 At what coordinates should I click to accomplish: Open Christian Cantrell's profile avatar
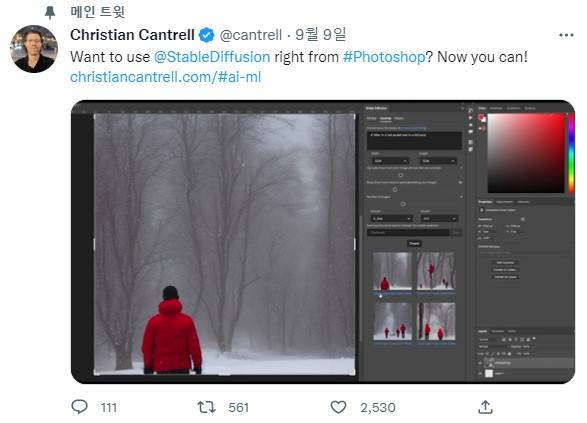click(x=34, y=49)
